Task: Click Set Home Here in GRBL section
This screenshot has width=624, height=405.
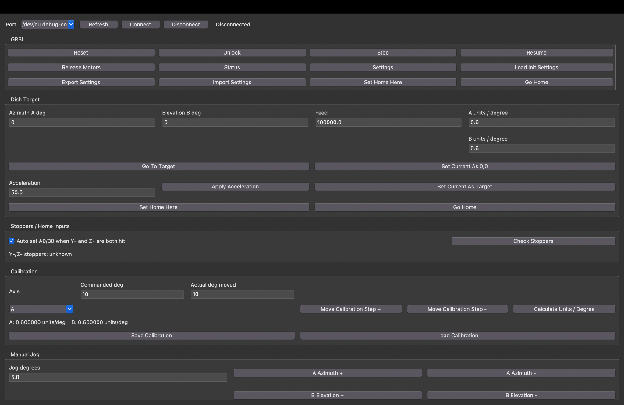Action: [383, 82]
